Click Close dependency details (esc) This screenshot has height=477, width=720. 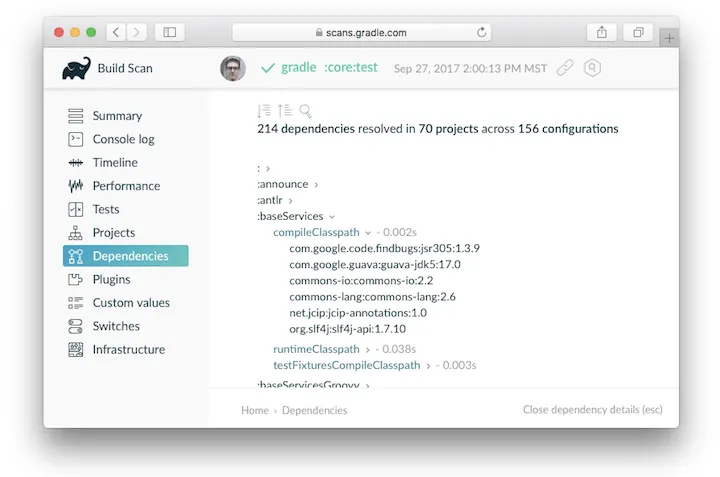pos(592,410)
